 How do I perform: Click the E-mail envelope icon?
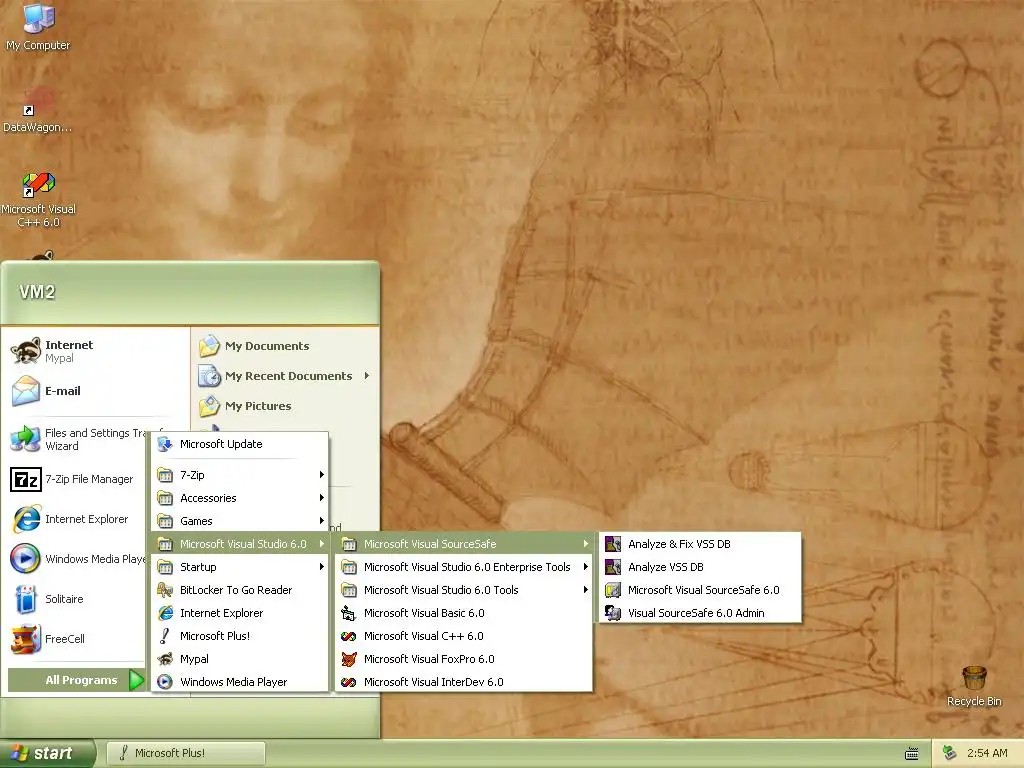coord(26,391)
